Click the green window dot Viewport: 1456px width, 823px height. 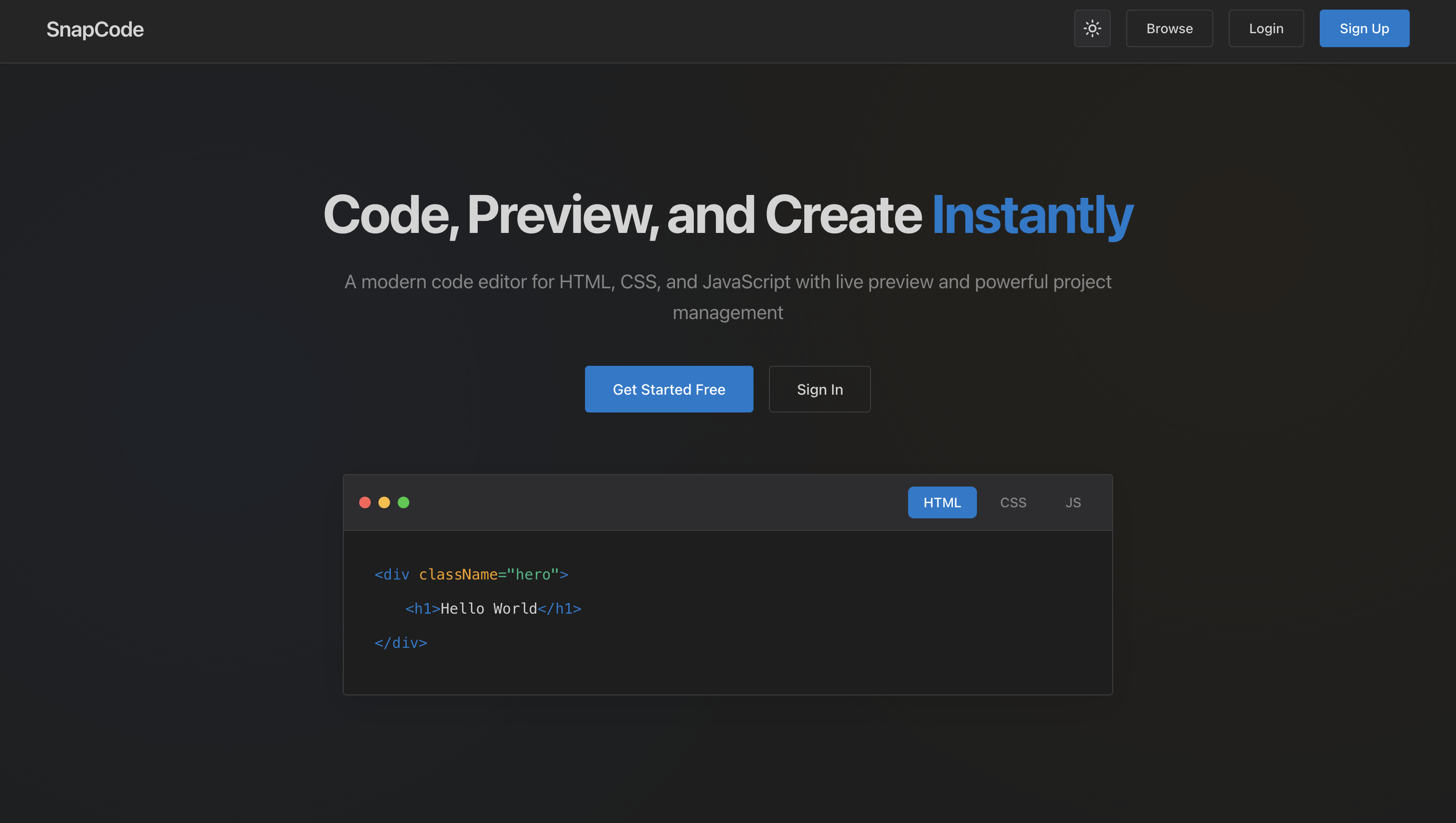403,502
